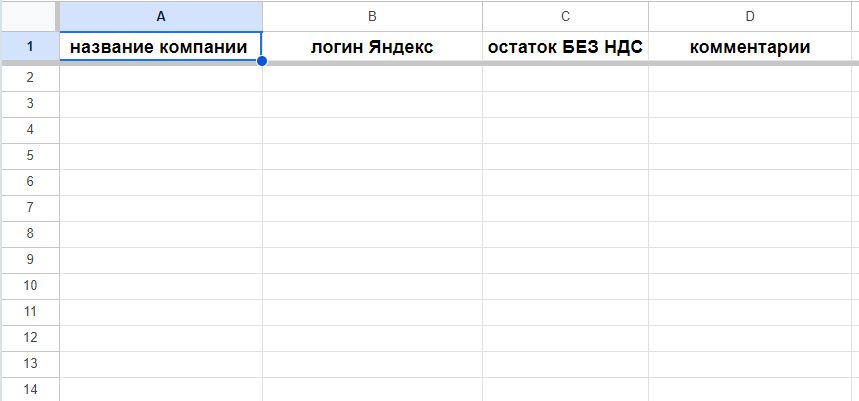Click cell D10 in the comments column
The height and width of the screenshot is (401, 859).
coord(750,285)
